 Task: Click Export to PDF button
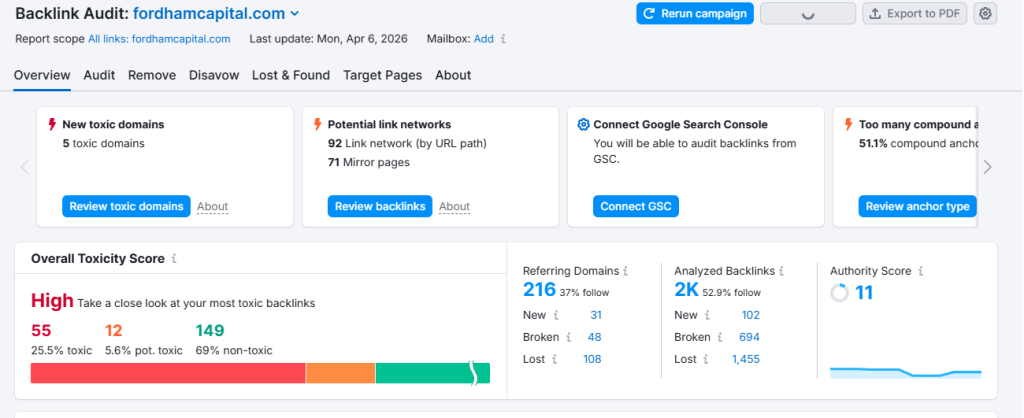915,14
